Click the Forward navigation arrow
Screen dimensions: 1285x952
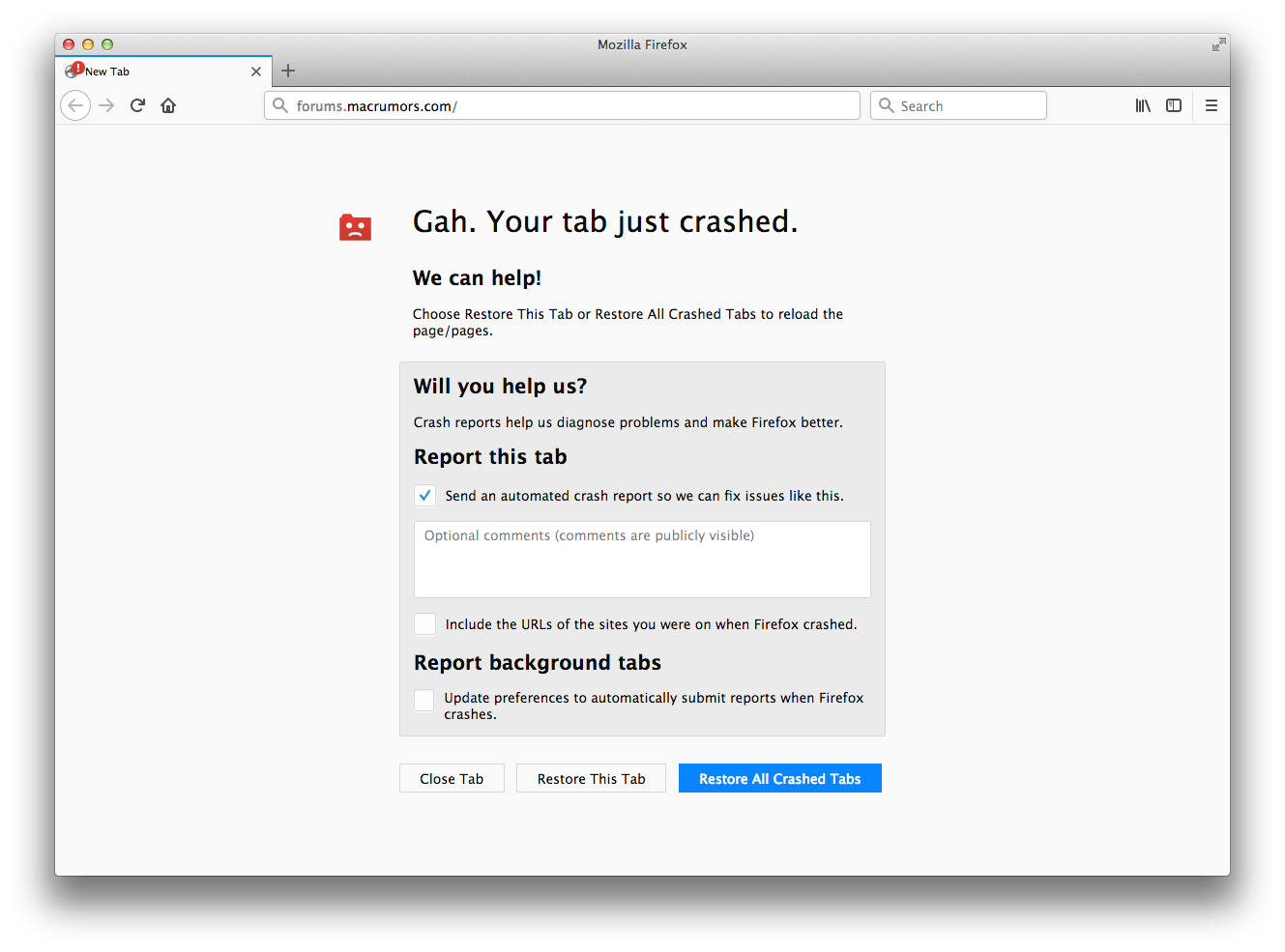click(107, 105)
